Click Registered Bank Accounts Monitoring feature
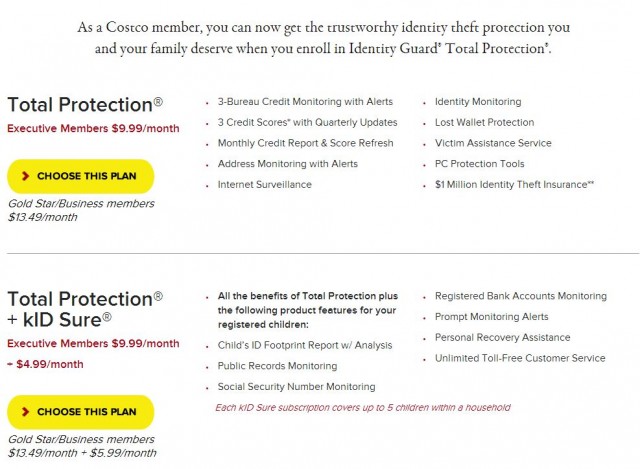The image size is (640, 469). [x=520, y=296]
